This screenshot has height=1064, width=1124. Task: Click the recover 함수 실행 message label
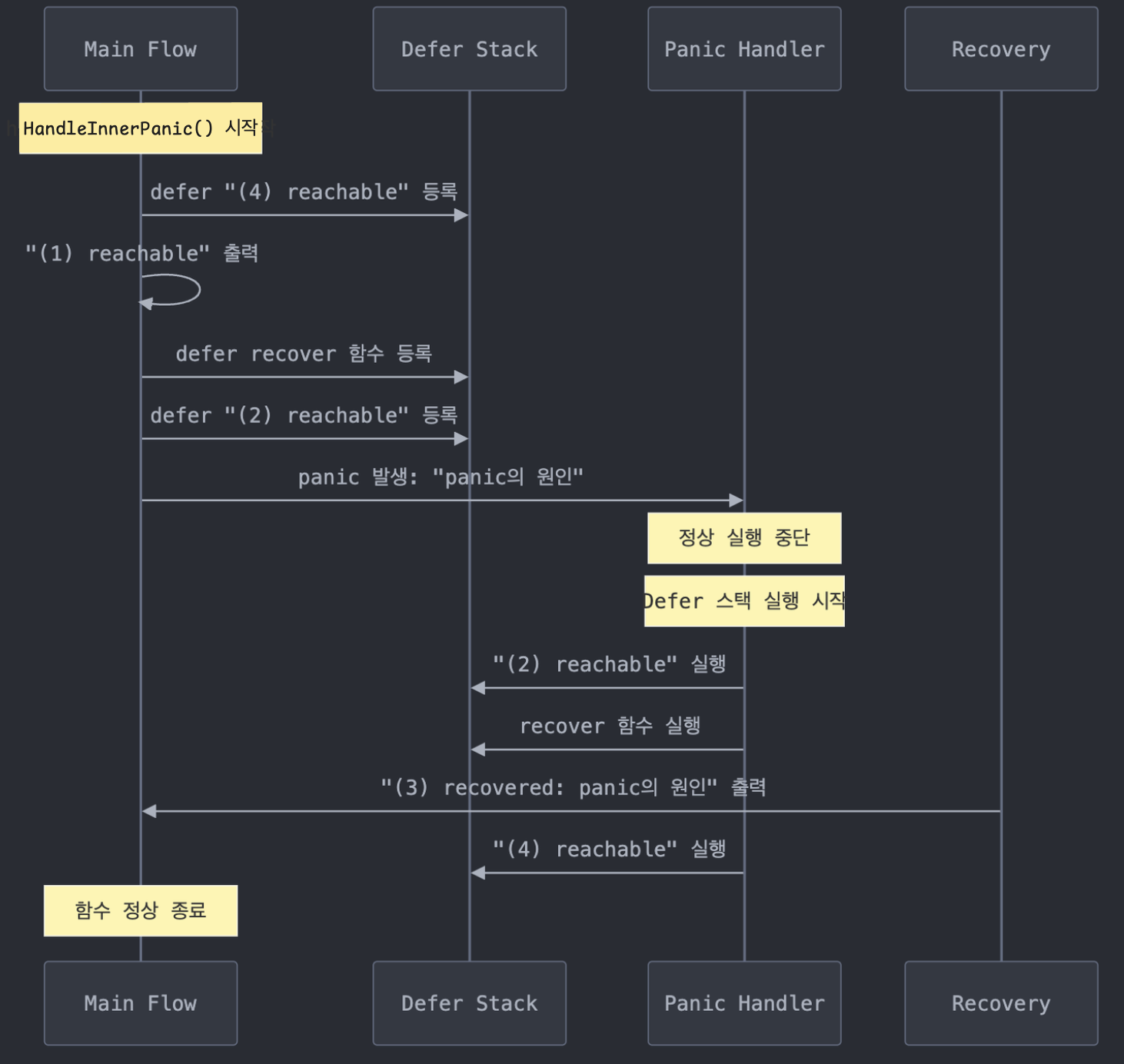(610, 726)
